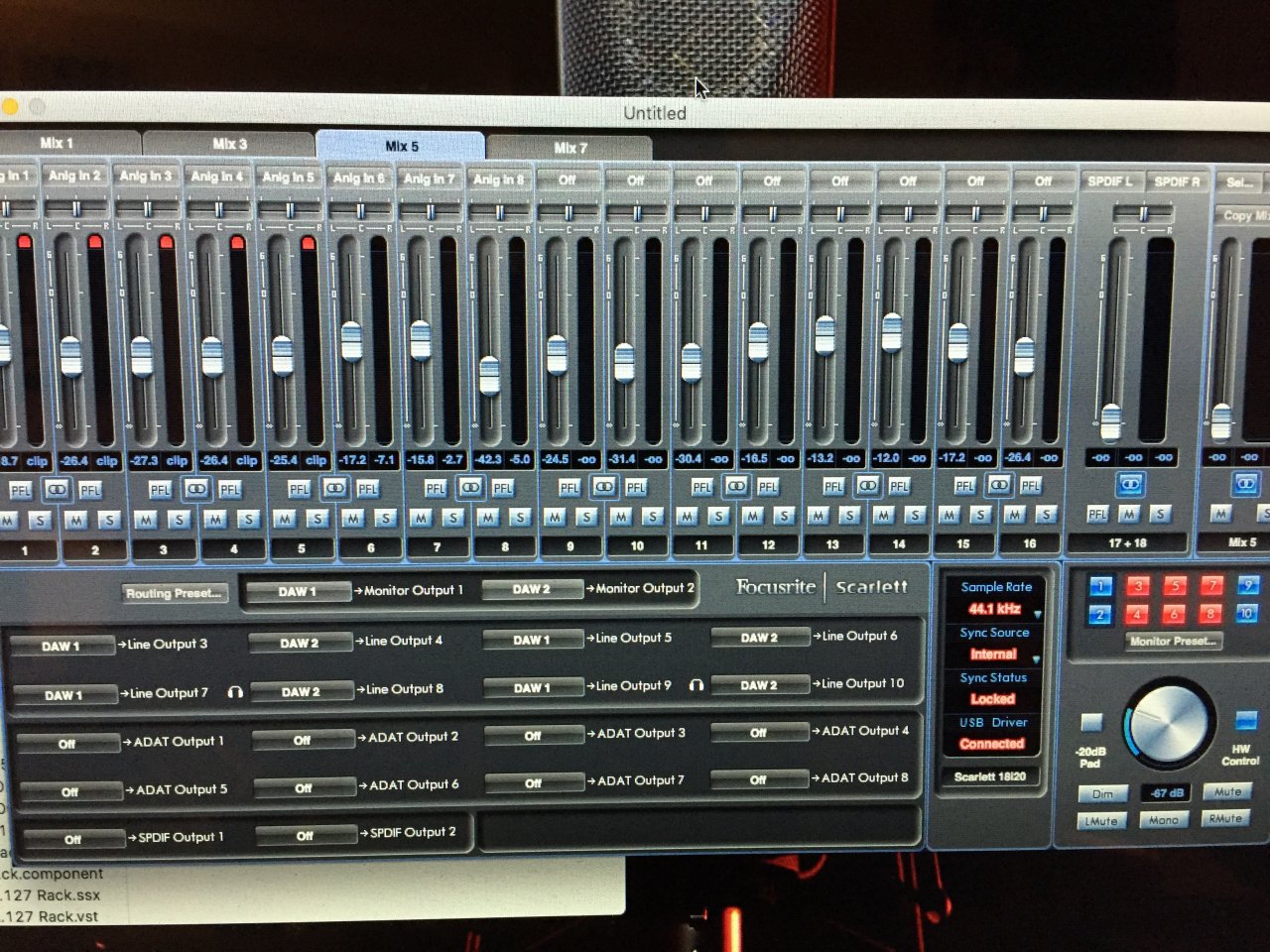Click the channel 8 volume fader handle
This screenshot has width=1270, height=952.
coord(489,375)
